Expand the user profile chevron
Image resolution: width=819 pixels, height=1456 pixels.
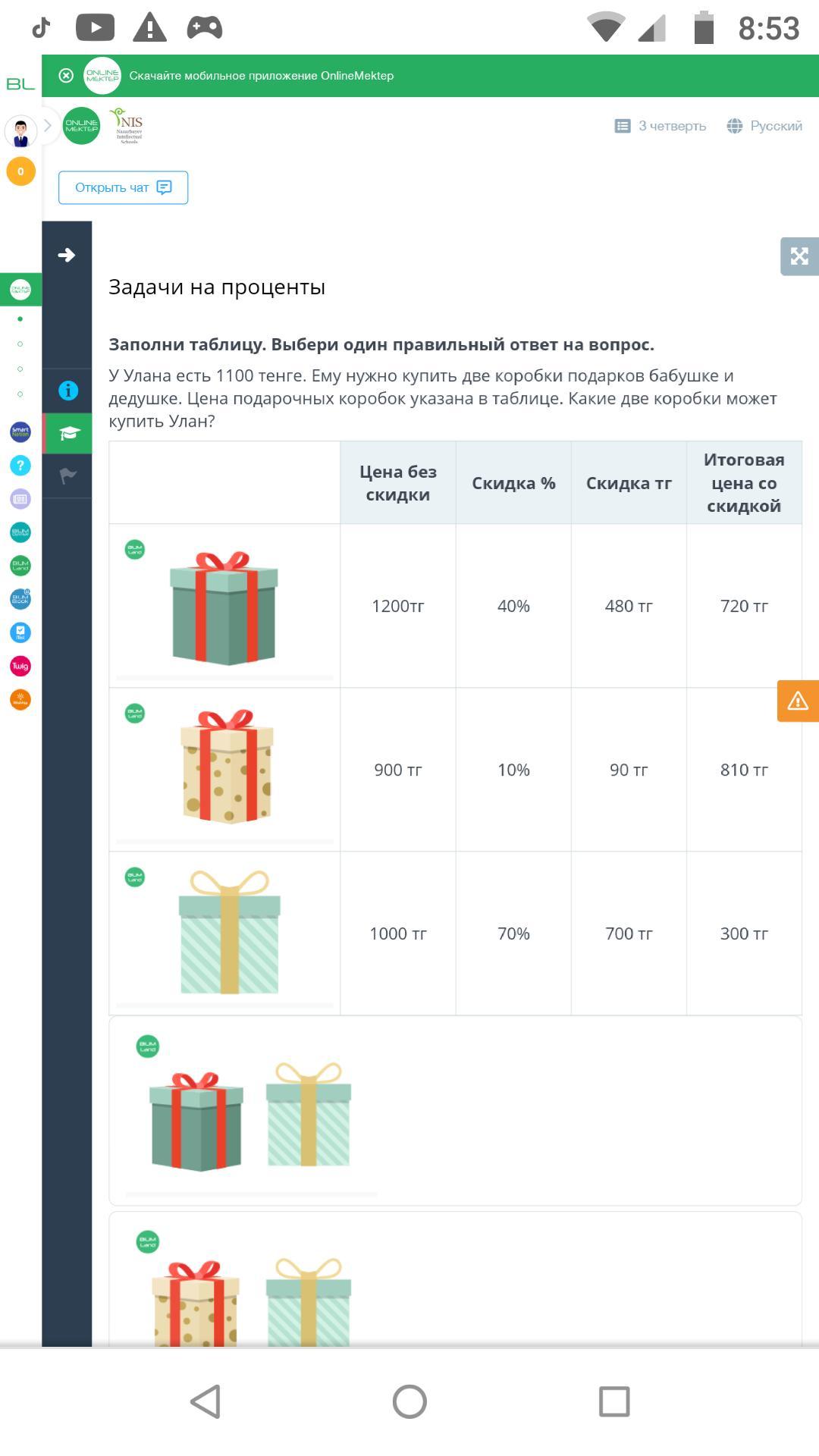(47, 126)
